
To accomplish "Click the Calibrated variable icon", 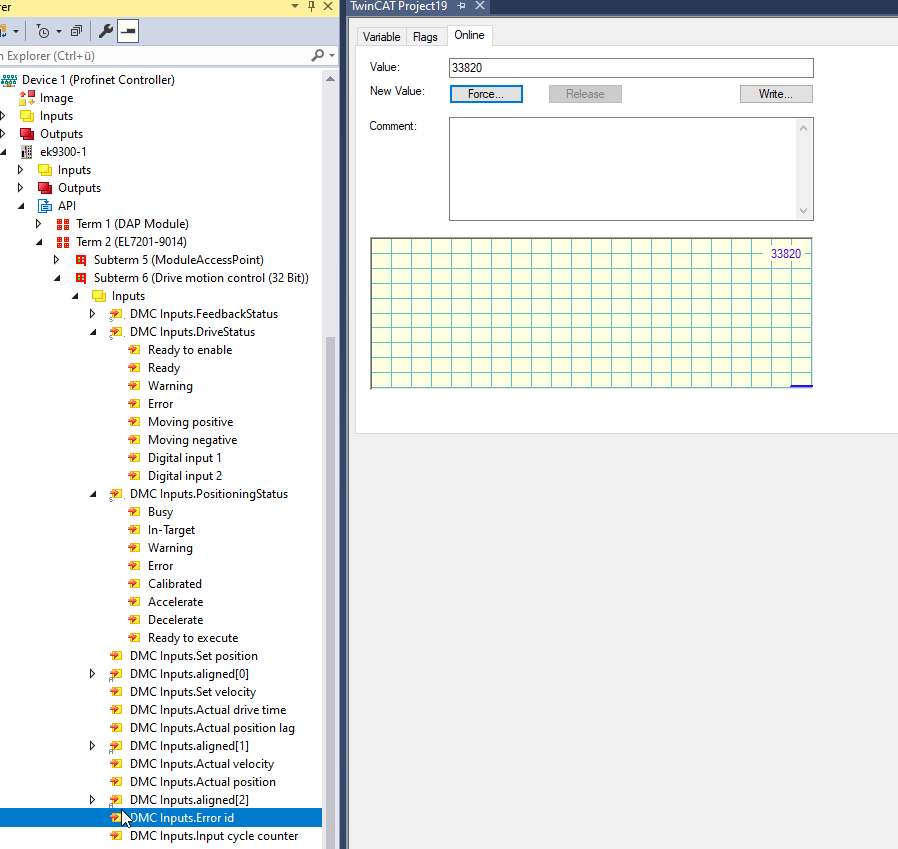I will [135, 584].
